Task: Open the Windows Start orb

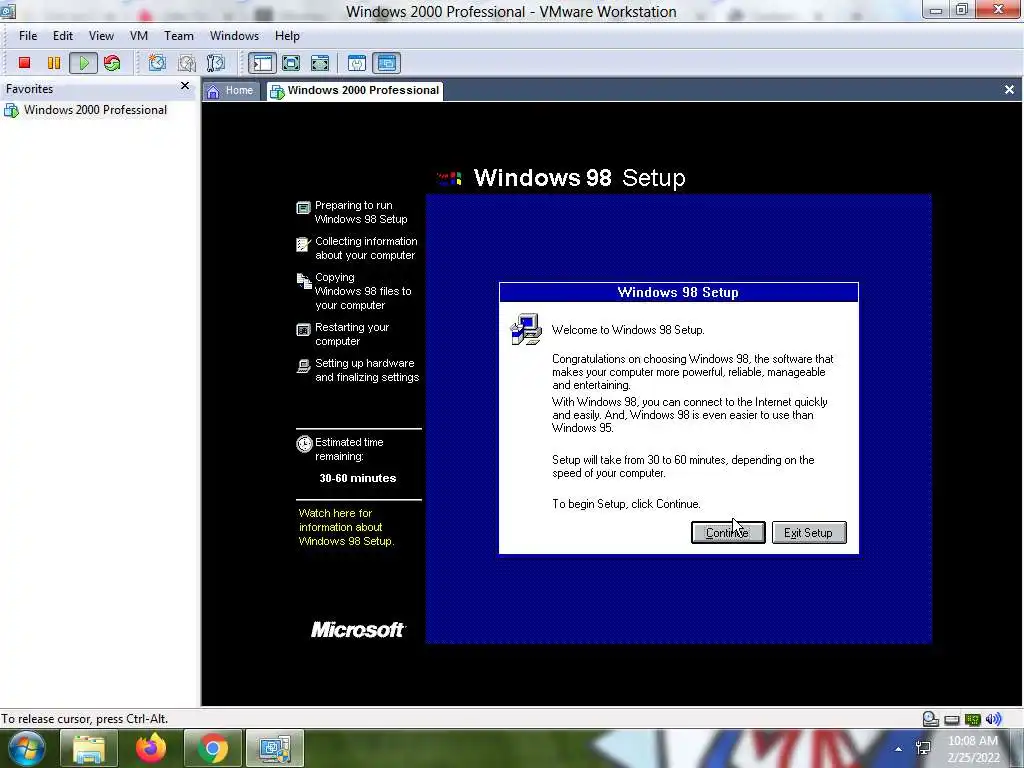Action: point(25,748)
